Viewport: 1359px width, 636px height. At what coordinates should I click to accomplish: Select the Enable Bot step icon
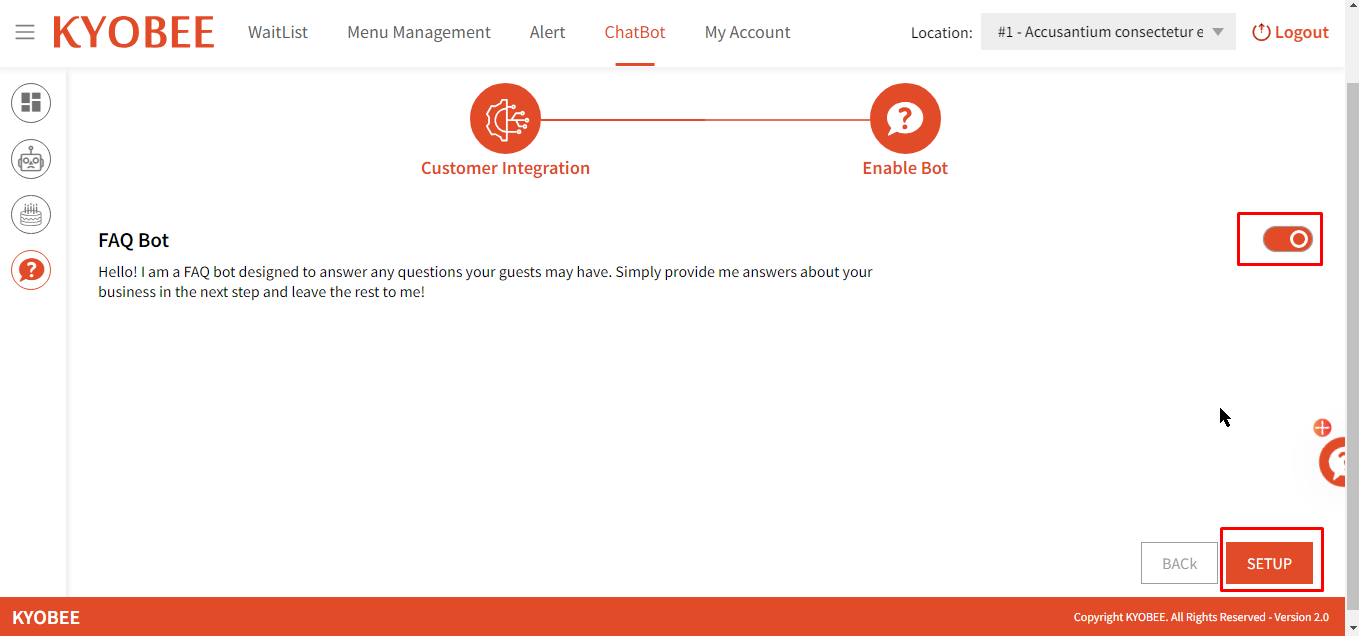pos(905,119)
